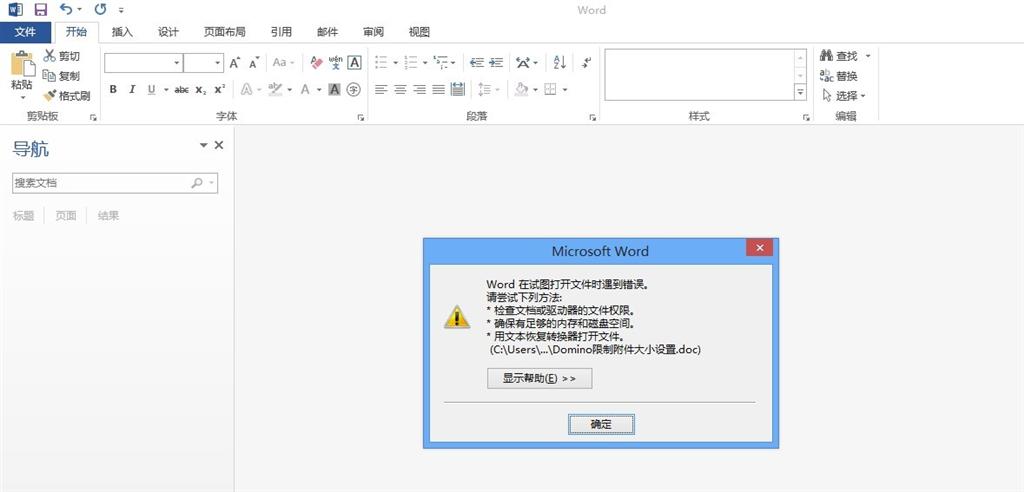
Task: Click the Undo arrow in quick access toolbar
Action: pos(66,9)
